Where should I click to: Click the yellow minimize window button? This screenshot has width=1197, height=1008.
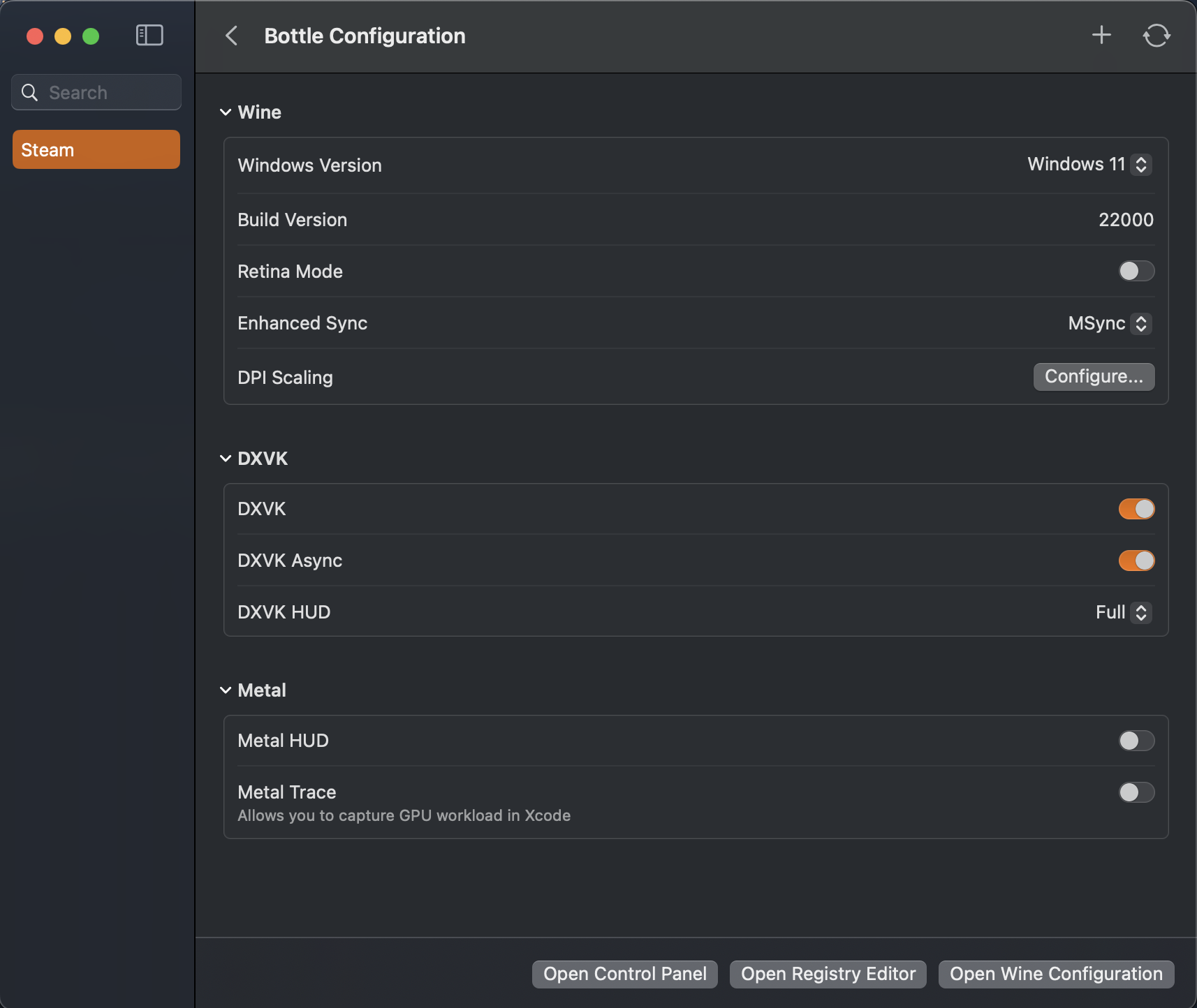coord(63,36)
